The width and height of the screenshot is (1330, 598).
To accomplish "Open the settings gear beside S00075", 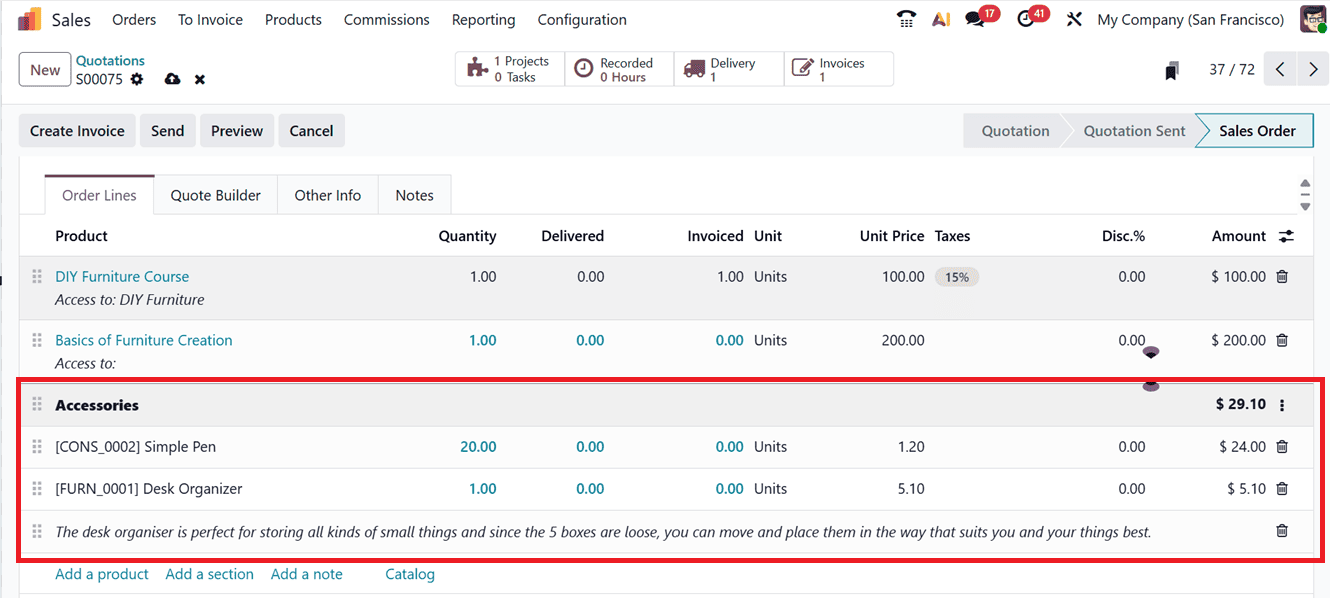I will pyautogui.click(x=136, y=78).
